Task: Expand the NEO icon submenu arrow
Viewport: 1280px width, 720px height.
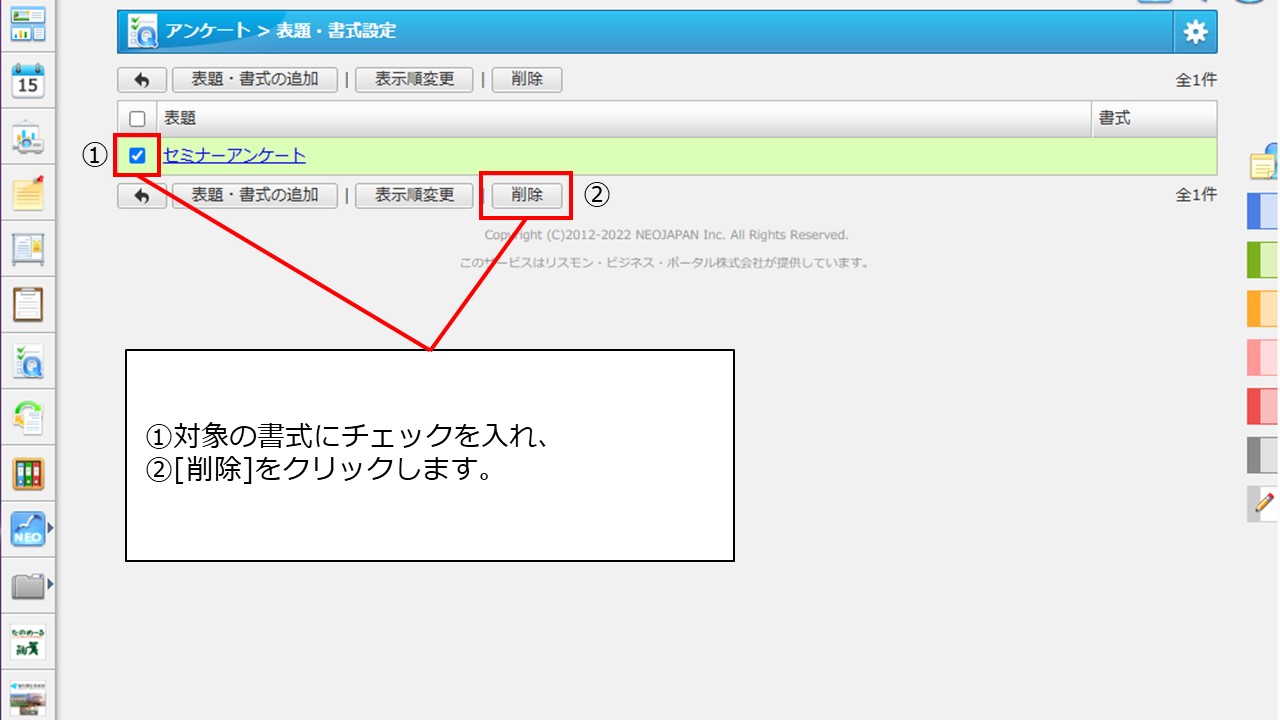Action: (50, 526)
